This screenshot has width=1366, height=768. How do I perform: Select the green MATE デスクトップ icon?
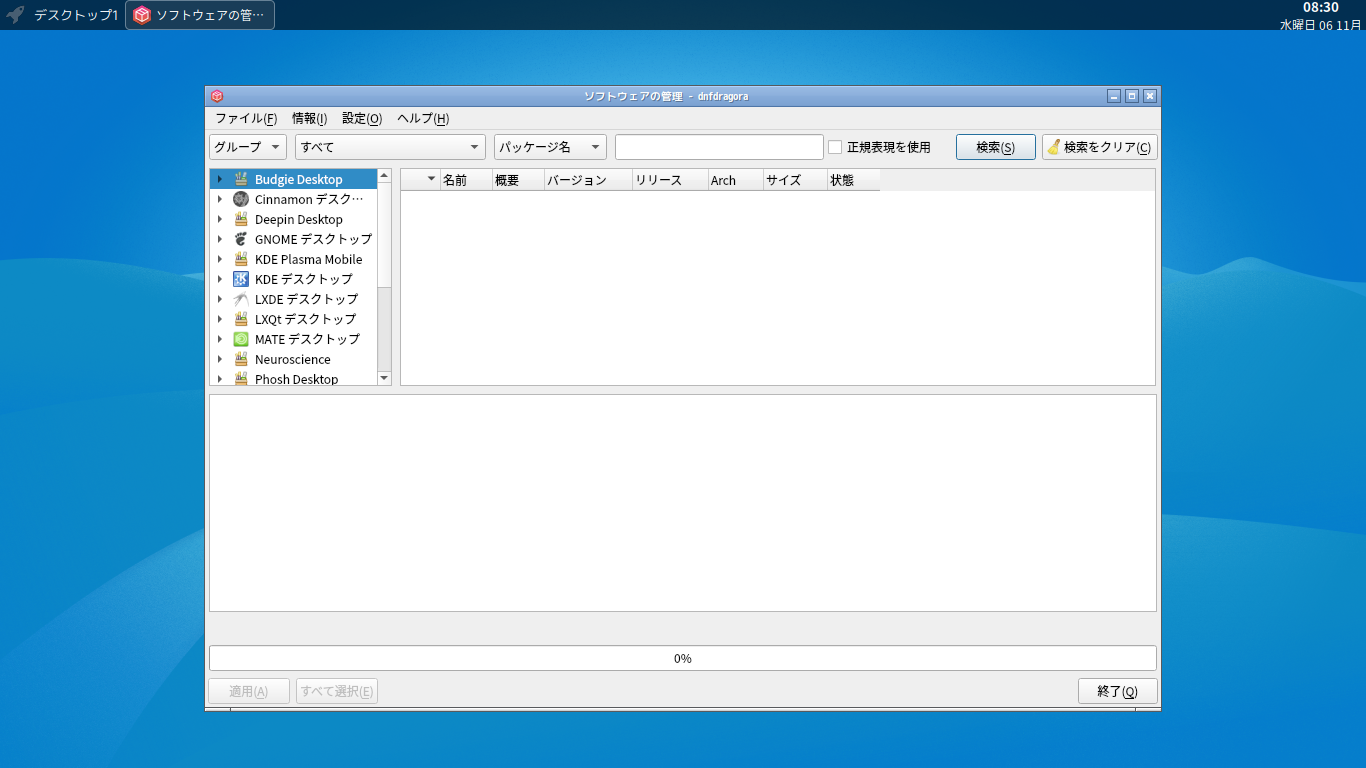(241, 339)
